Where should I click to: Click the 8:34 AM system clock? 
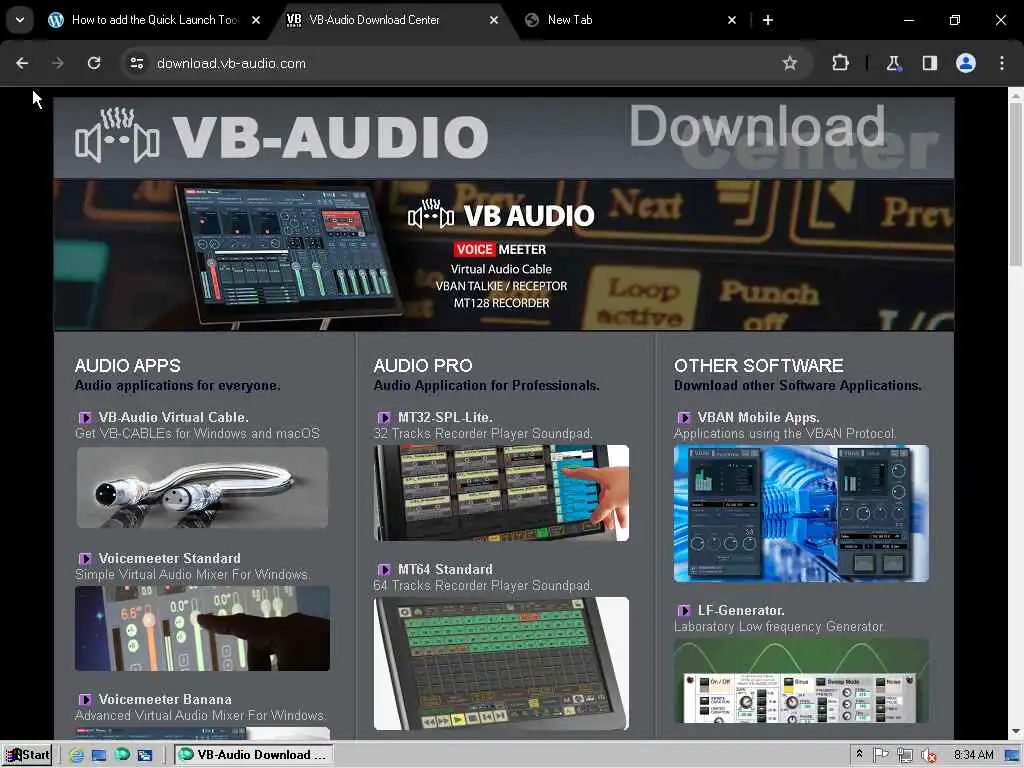tap(974, 755)
